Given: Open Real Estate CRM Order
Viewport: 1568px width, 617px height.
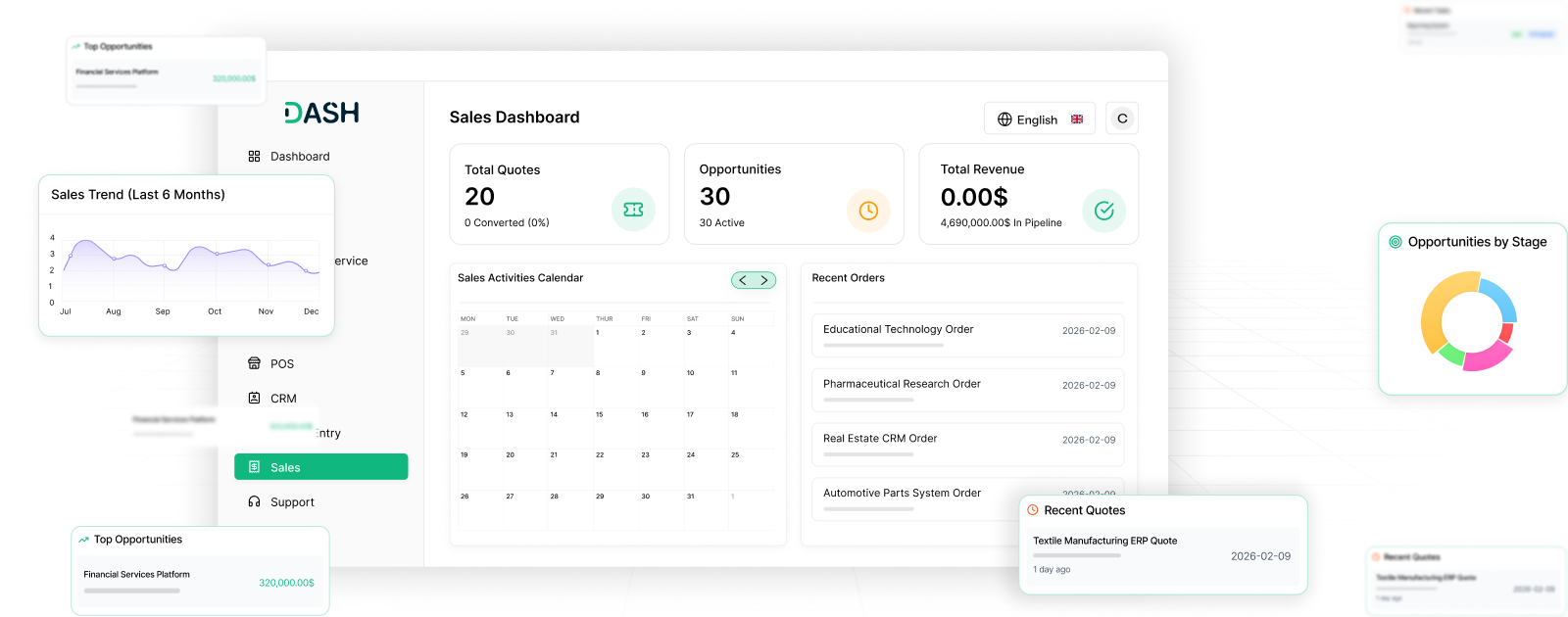Looking at the screenshot, I should pyautogui.click(x=968, y=445).
